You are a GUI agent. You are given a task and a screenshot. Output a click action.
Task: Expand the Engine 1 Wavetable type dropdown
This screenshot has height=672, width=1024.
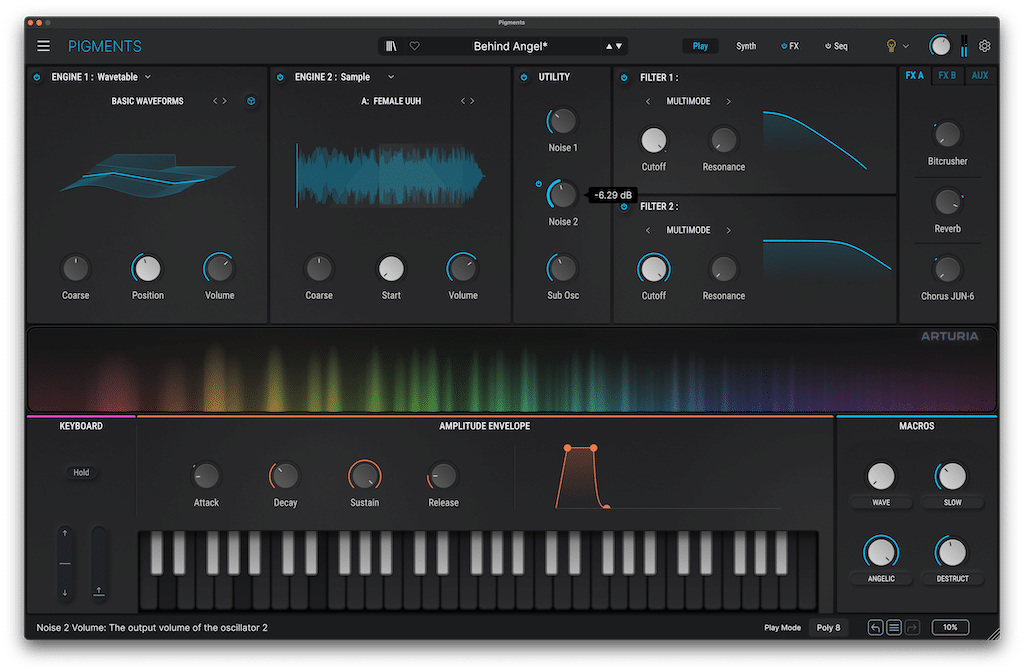coord(148,77)
